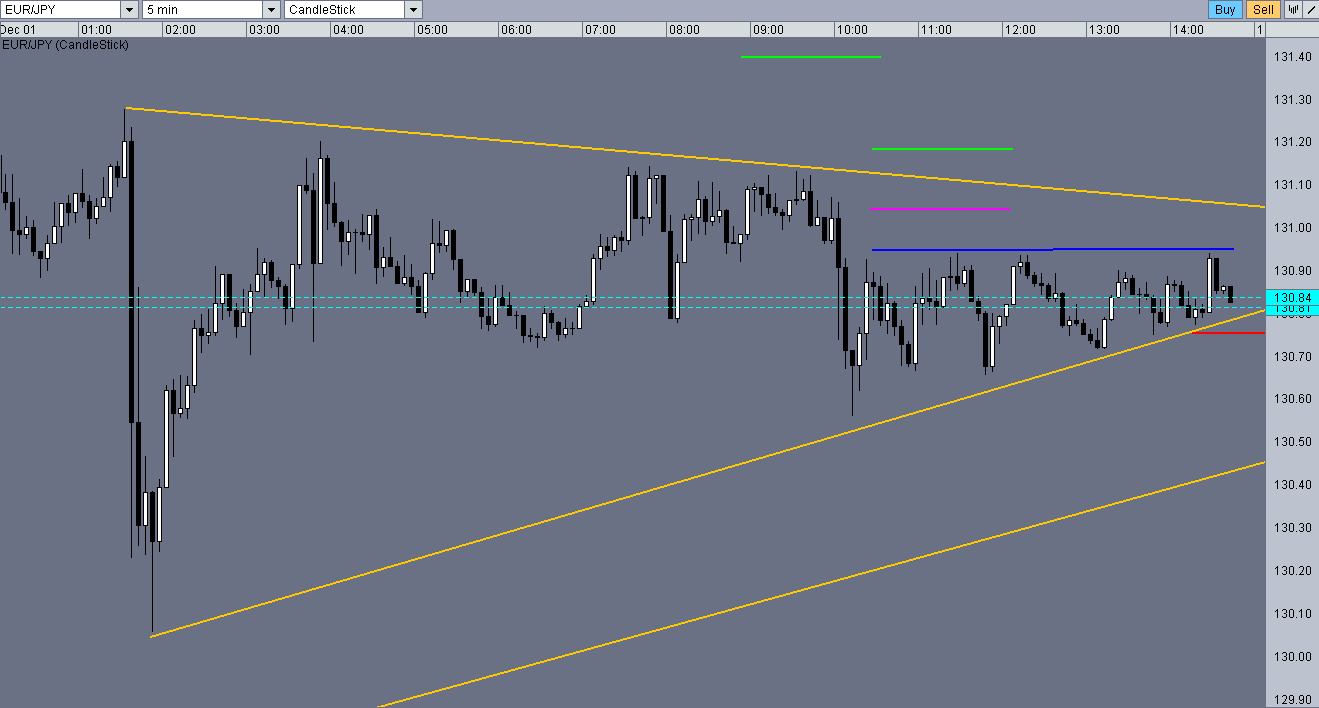Click the 131.20 price axis label

point(1293,143)
